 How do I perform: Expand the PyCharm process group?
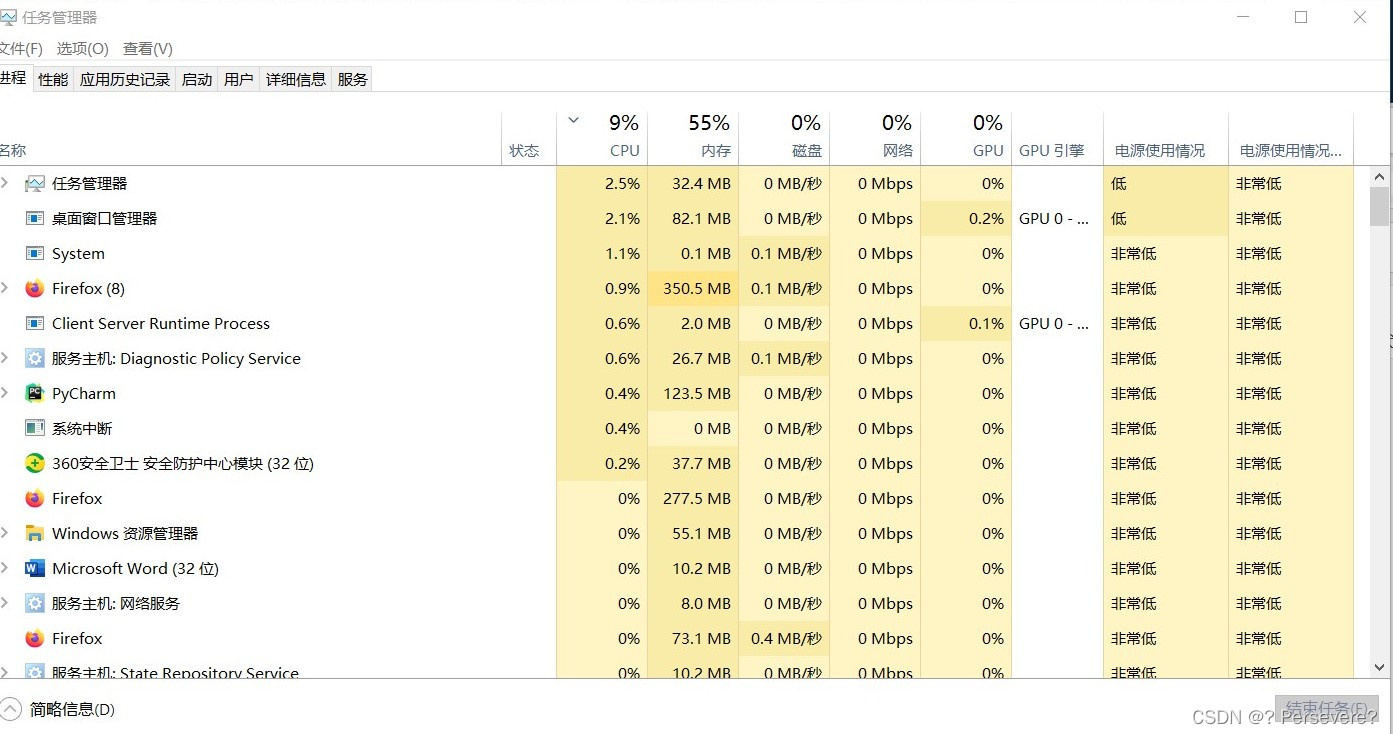tap(5, 393)
